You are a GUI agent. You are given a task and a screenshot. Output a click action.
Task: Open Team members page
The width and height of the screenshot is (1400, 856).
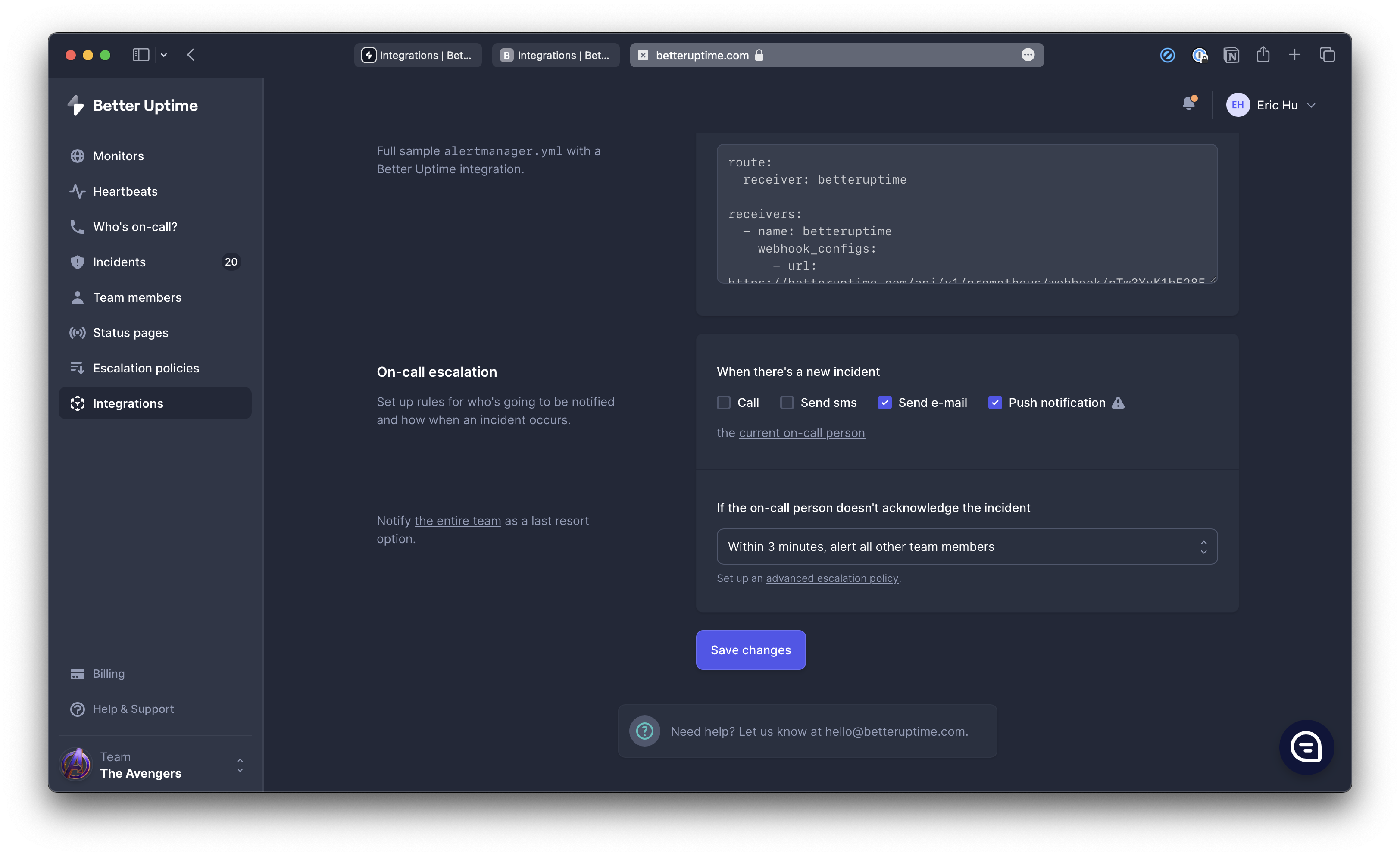pyautogui.click(x=155, y=297)
